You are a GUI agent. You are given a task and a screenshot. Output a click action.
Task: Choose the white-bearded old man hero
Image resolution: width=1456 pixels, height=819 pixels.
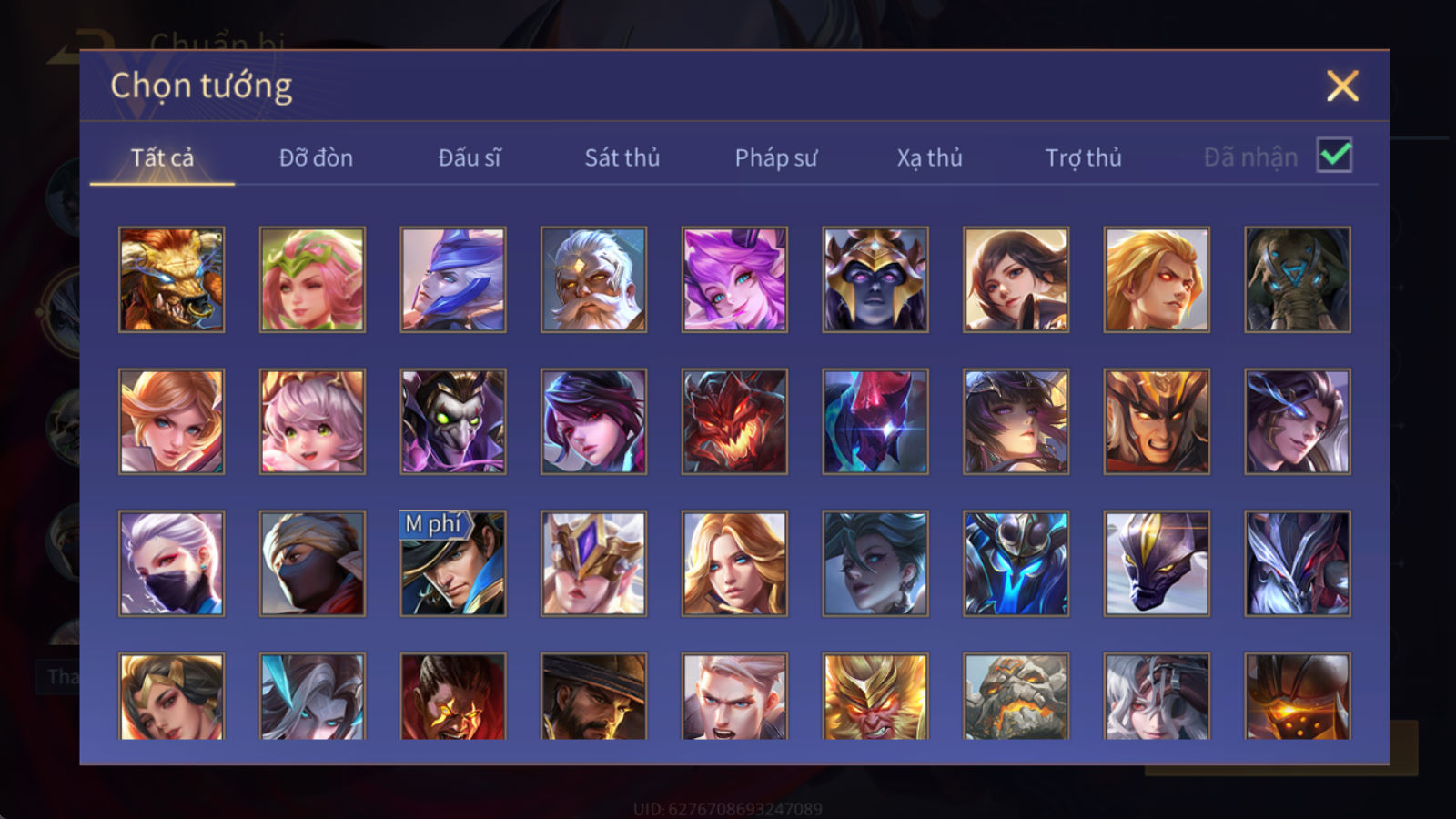pos(593,279)
